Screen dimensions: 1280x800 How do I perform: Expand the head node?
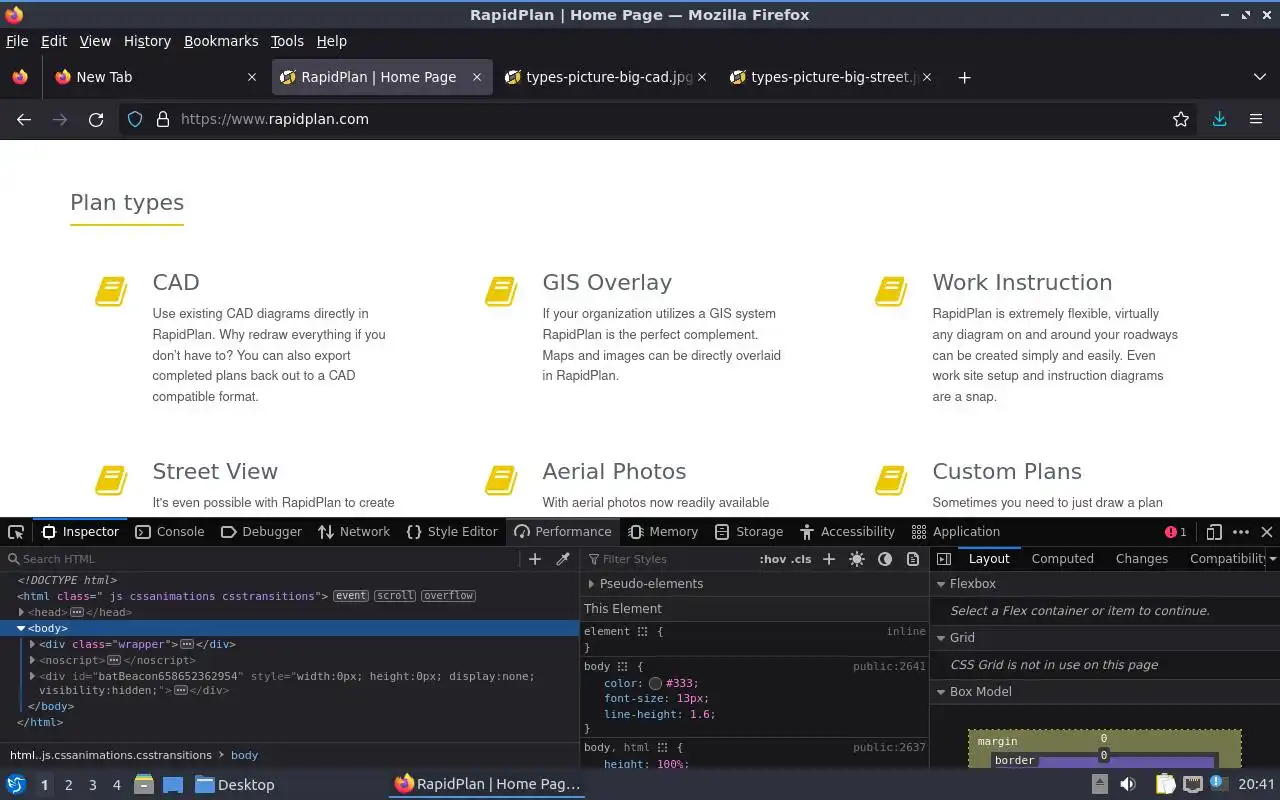(x=21, y=612)
